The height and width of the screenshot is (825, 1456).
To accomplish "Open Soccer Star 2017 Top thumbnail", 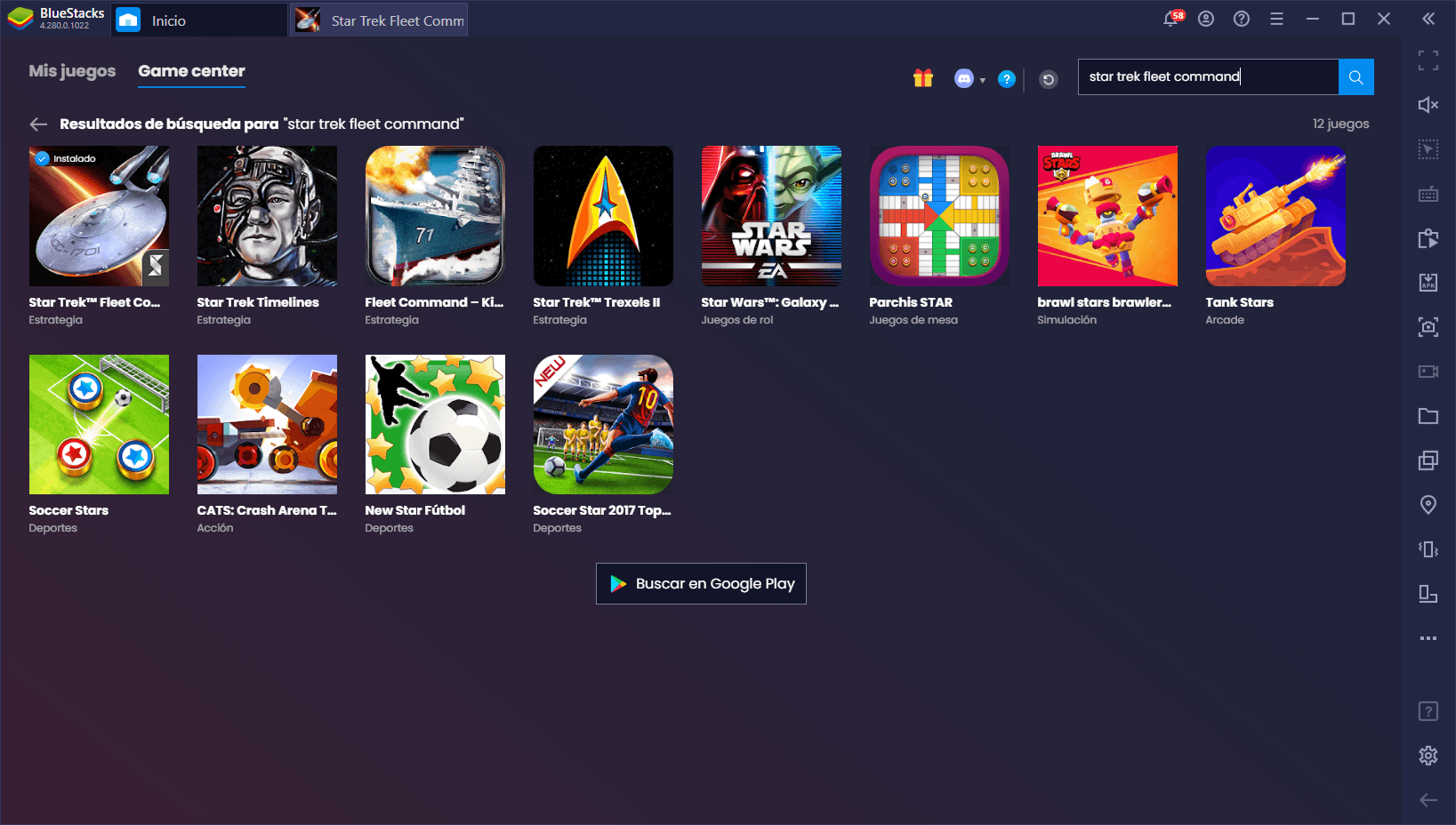I will [603, 424].
